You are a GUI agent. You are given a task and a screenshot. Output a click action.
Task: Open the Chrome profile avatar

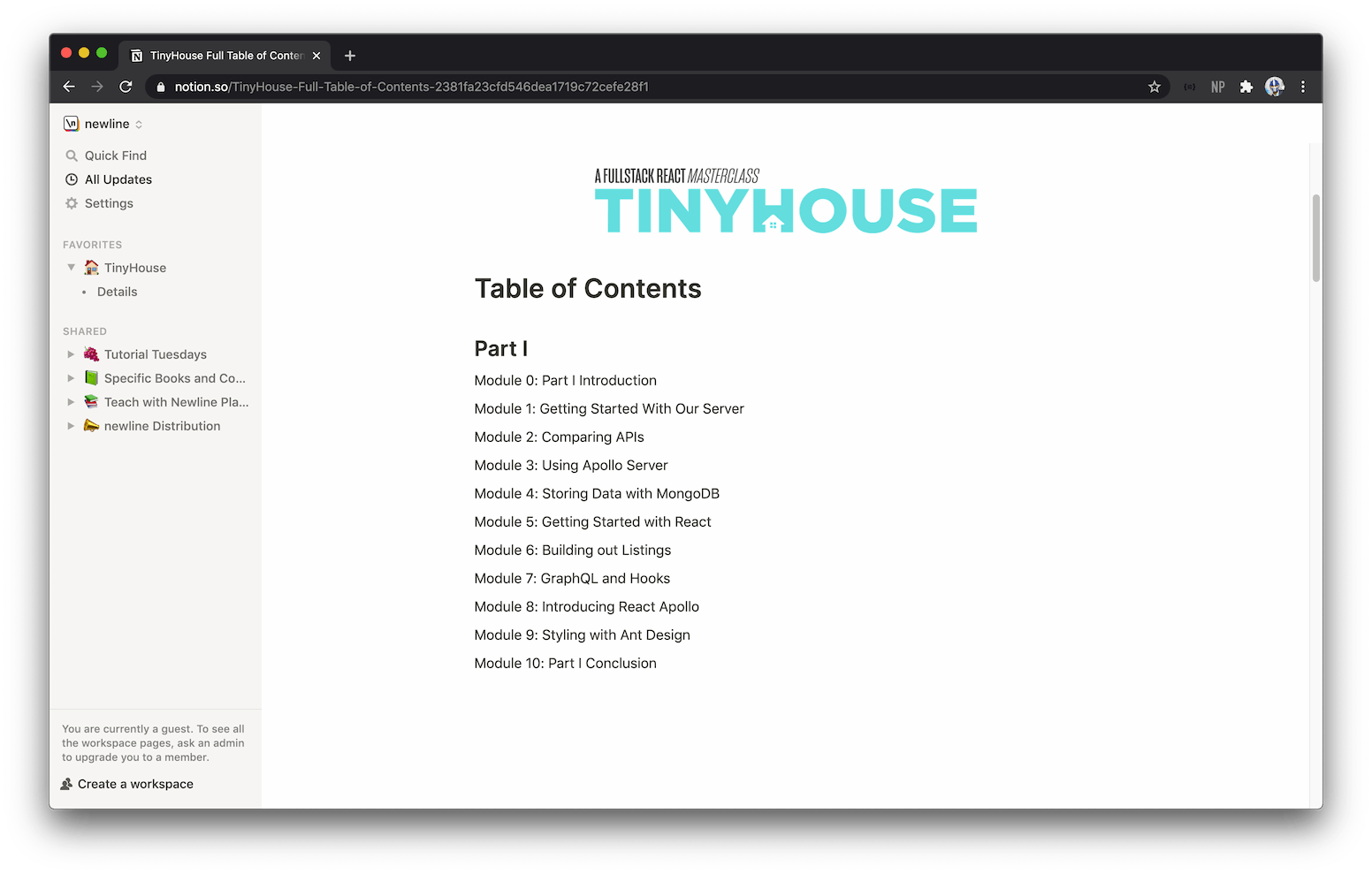[1275, 87]
